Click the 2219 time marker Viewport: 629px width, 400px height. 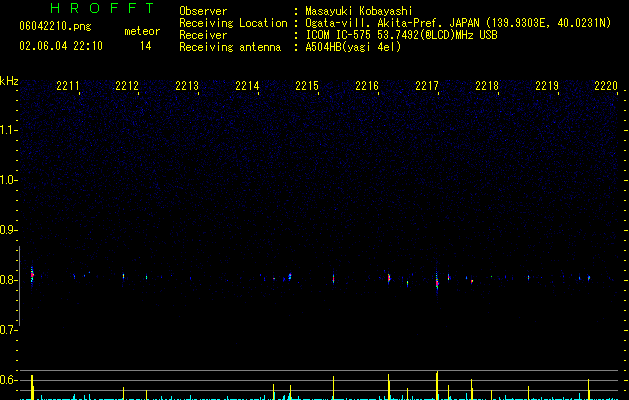click(547, 86)
